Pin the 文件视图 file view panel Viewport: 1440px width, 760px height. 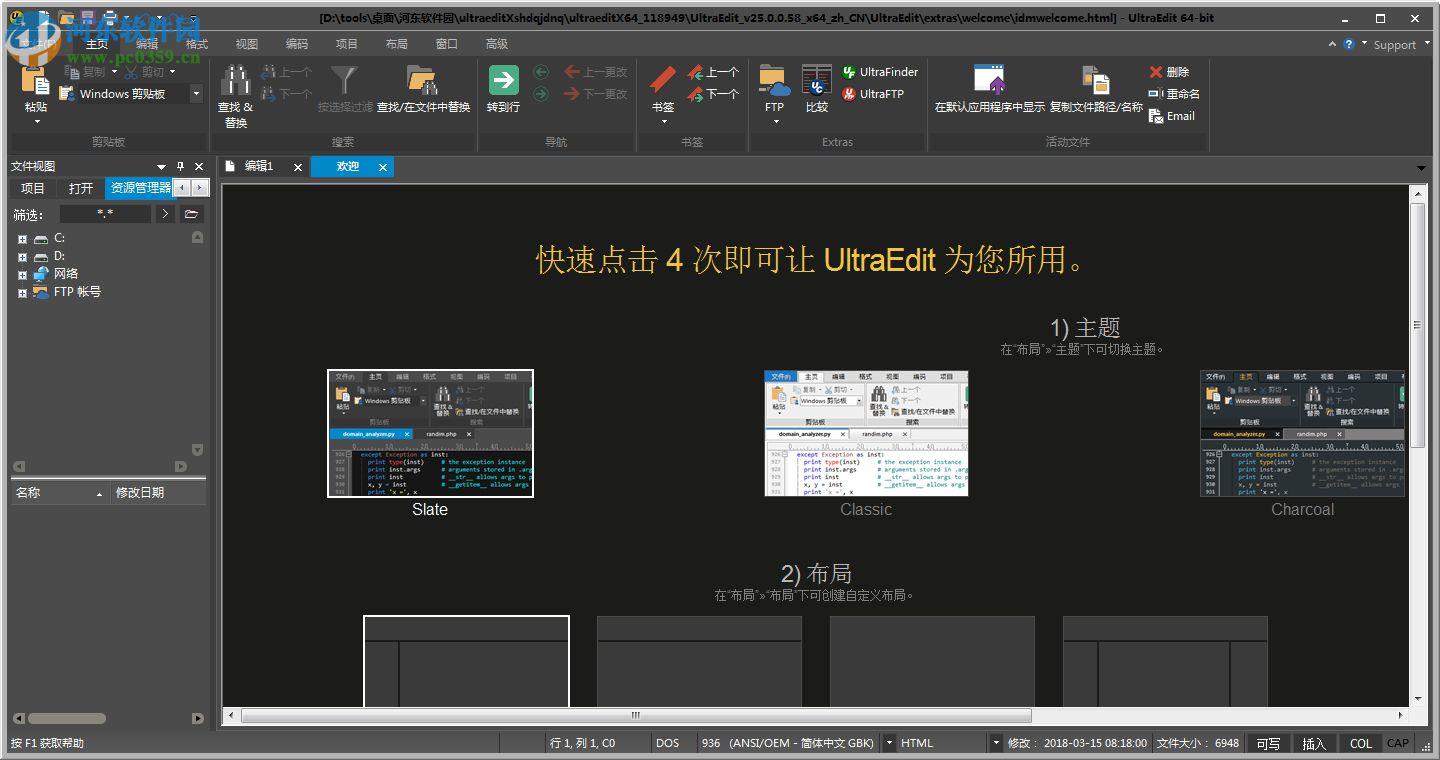(x=180, y=167)
